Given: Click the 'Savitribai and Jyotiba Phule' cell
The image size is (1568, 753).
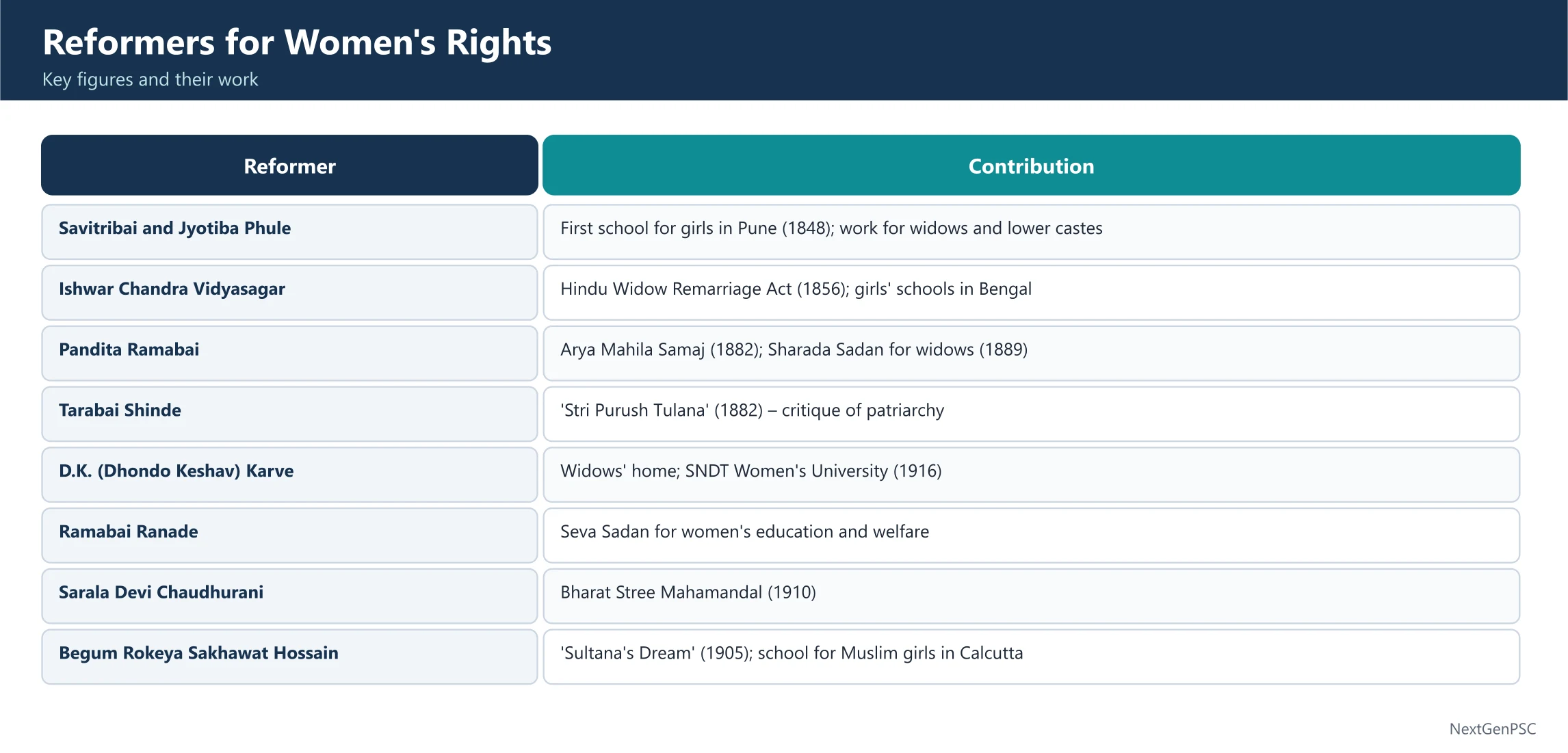Looking at the screenshot, I should click(289, 232).
